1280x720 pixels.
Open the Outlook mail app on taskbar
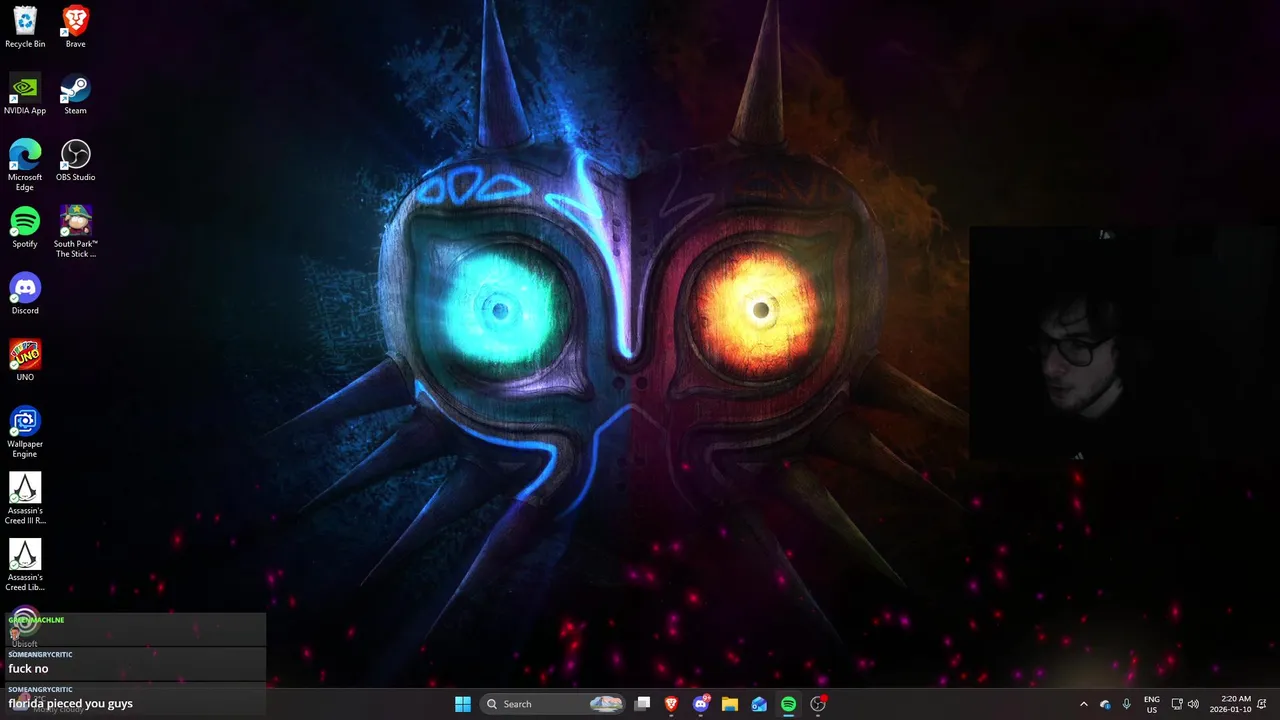click(x=759, y=704)
